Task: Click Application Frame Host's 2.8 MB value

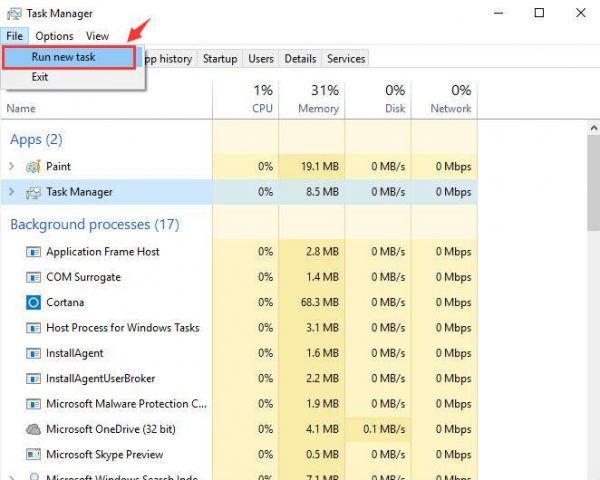Action: [322, 252]
